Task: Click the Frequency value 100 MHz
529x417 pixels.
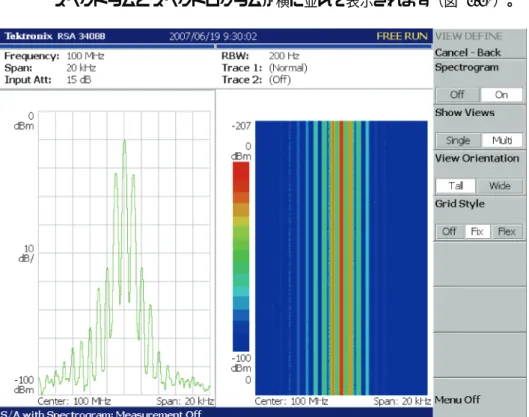Action: point(85,56)
